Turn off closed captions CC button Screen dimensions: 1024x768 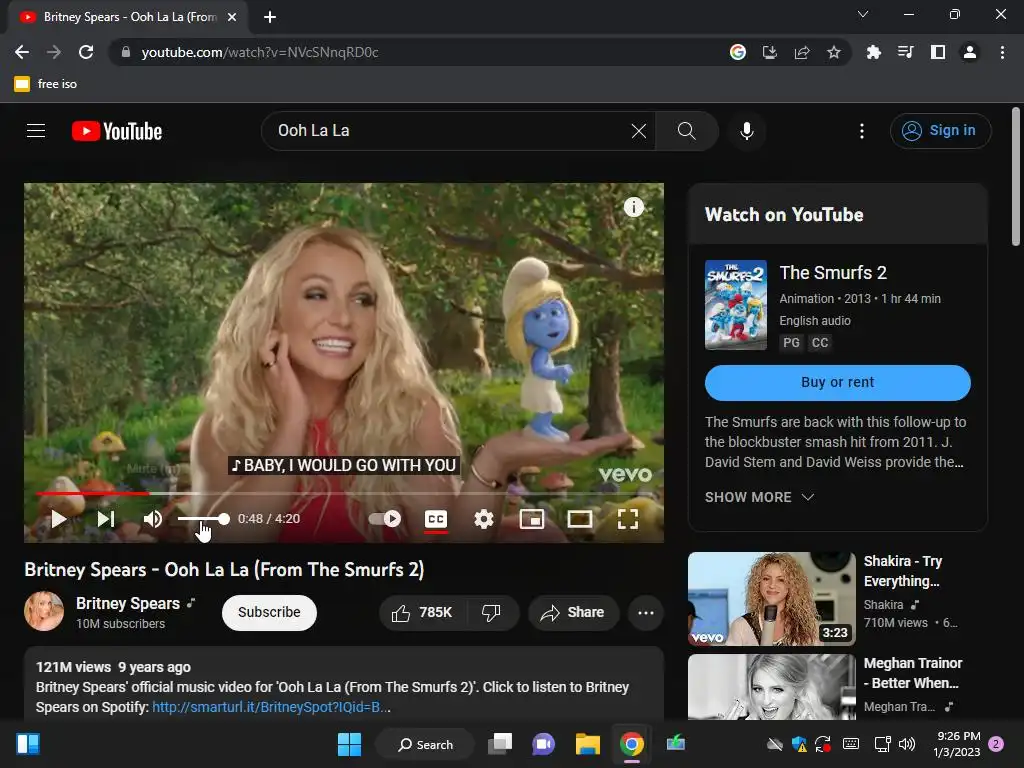pos(436,519)
